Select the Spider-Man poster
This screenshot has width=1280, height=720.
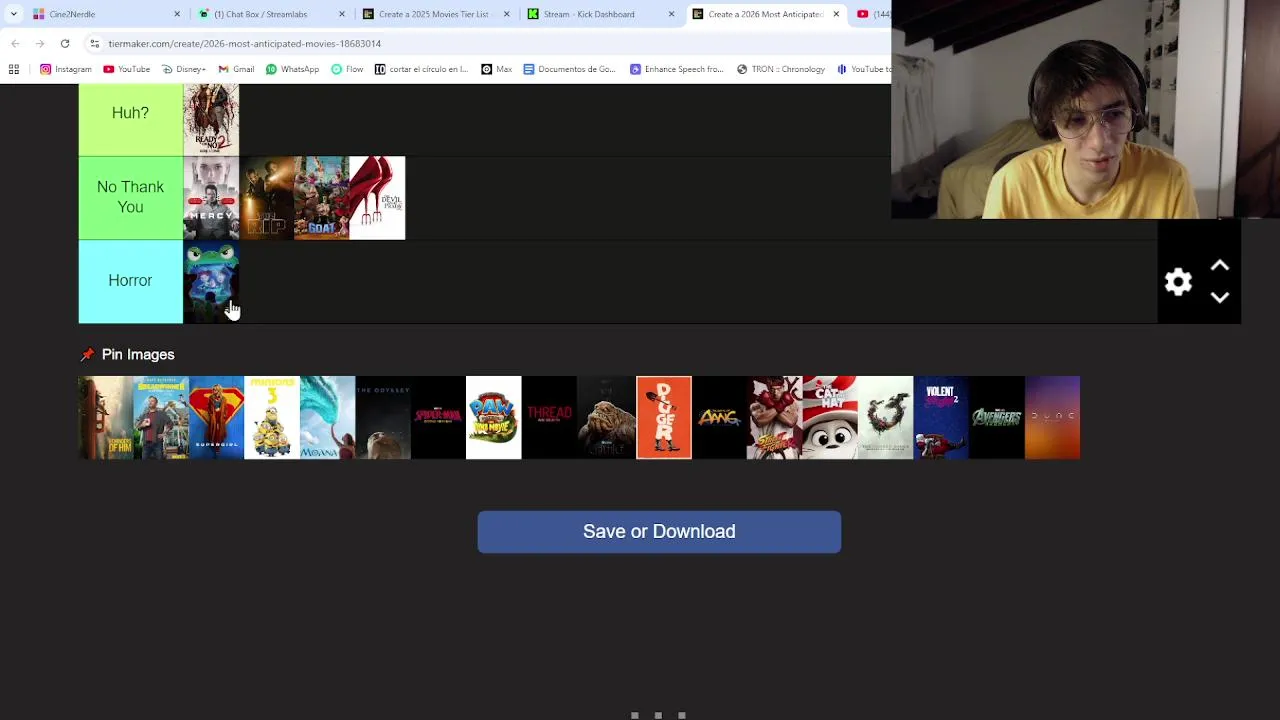[x=438, y=417]
